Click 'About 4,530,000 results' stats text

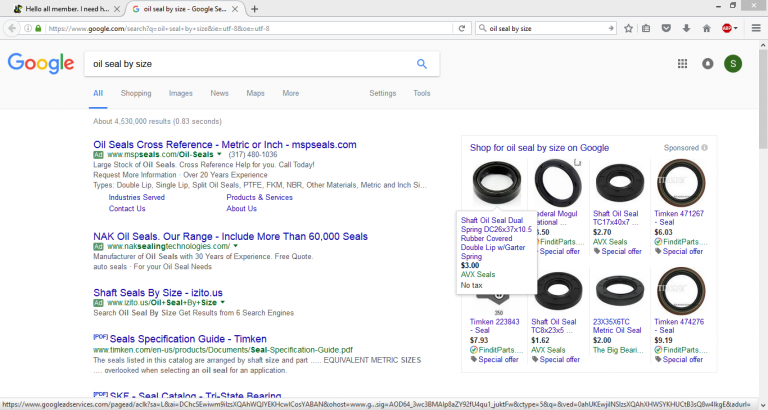coord(157,121)
